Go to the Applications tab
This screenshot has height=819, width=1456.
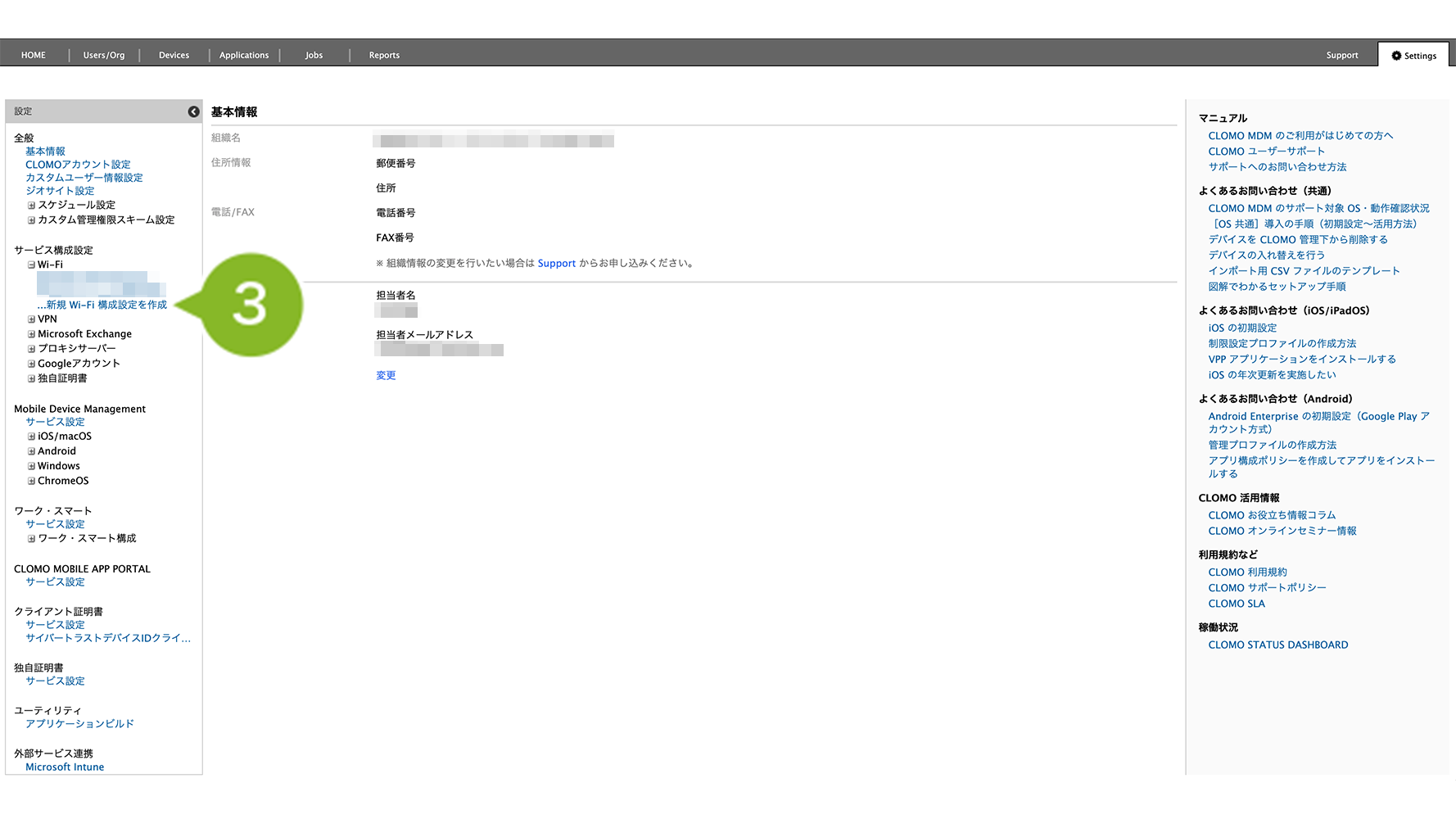coord(244,56)
